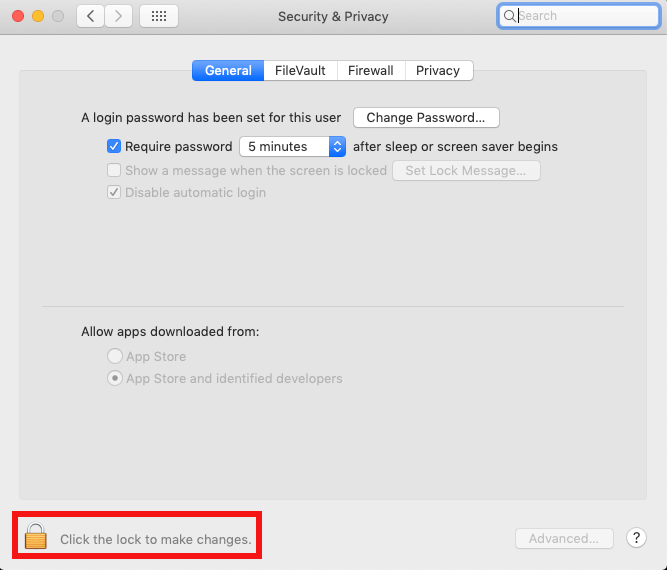Open the Advanced settings button

(x=564, y=538)
